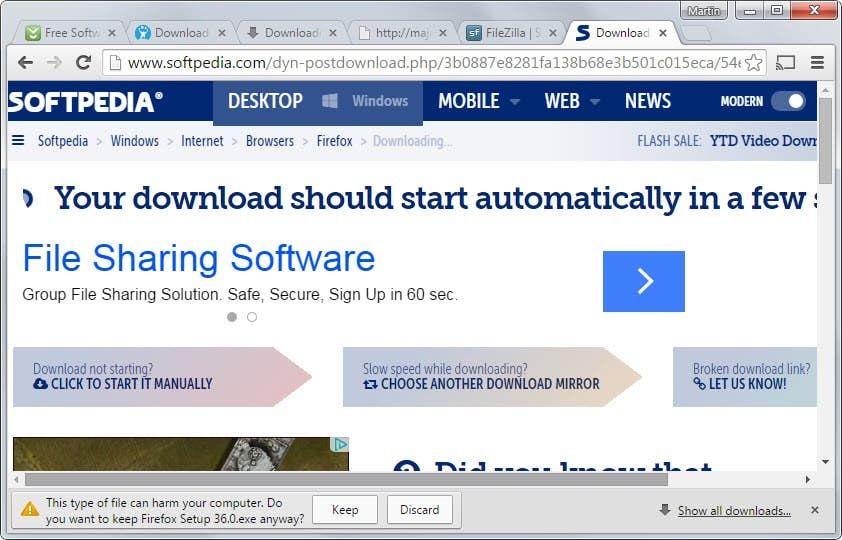Click the vertical scrollbar thumb
This screenshot has height=540, width=842.
tap(825, 141)
